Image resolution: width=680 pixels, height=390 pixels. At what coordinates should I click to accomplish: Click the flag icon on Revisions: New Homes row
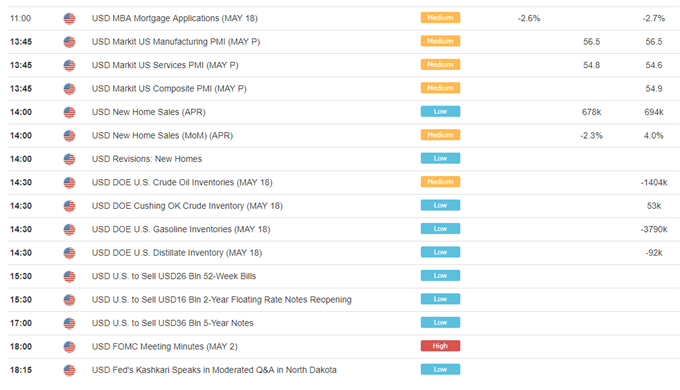click(x=69, y=159)
